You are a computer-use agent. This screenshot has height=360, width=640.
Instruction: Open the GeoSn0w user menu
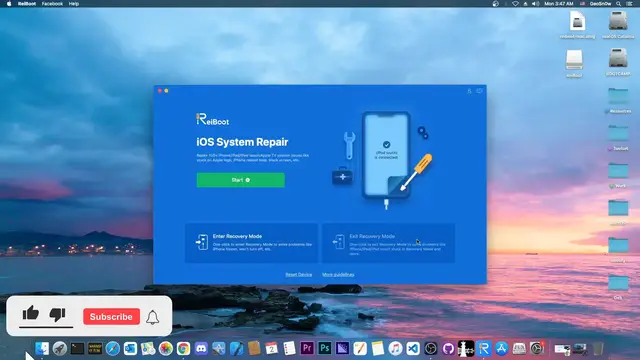[x=600, y=4]
